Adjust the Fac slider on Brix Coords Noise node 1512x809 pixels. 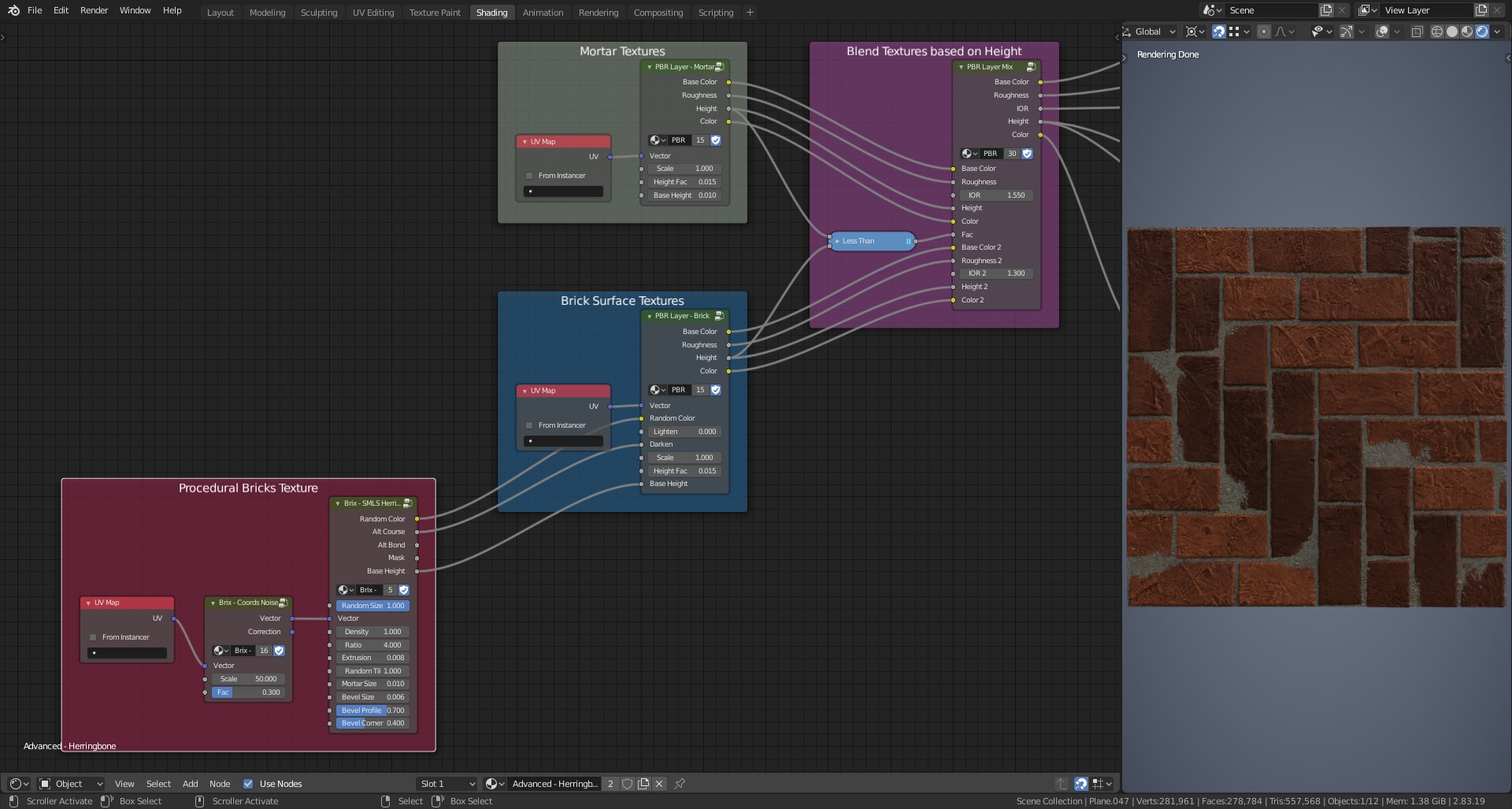click(248, 692)
